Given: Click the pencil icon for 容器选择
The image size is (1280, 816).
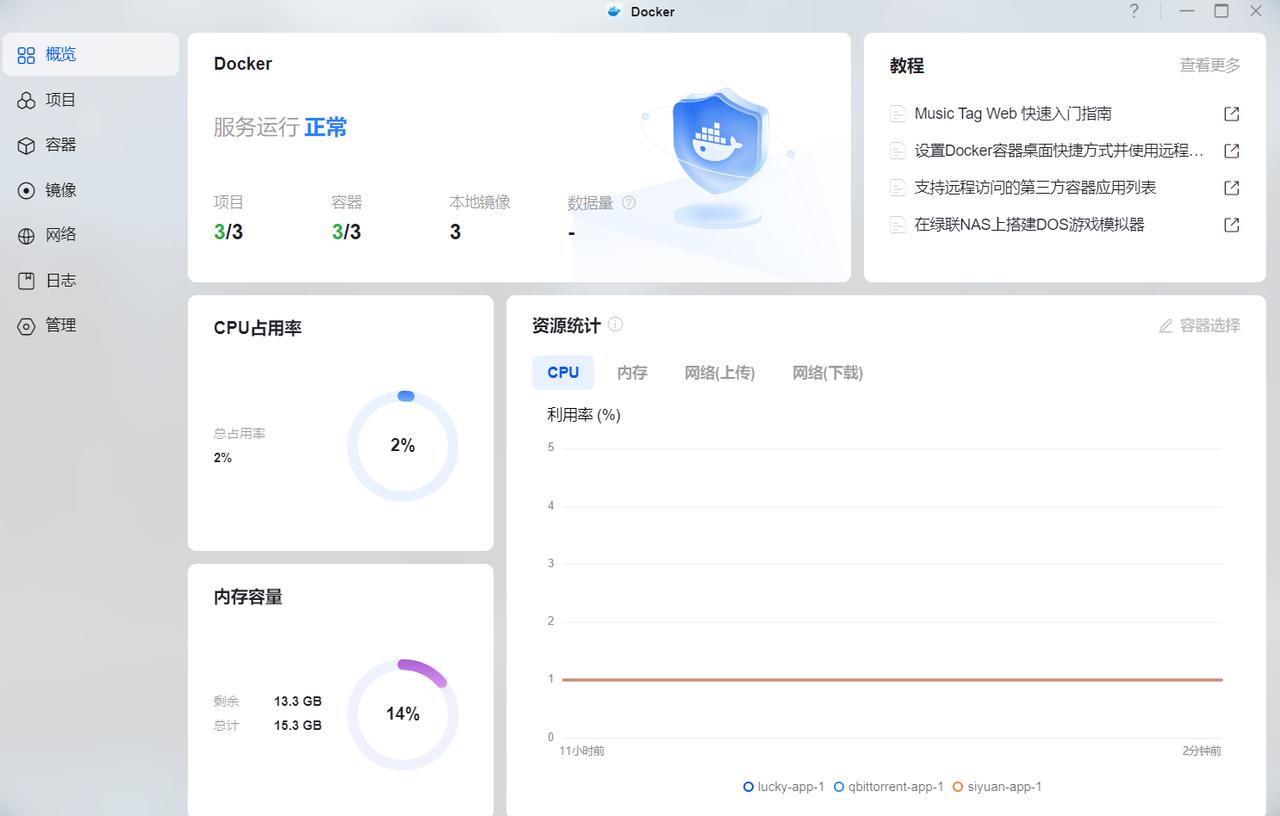Looking at the screenshot, I should (1165, 326).
